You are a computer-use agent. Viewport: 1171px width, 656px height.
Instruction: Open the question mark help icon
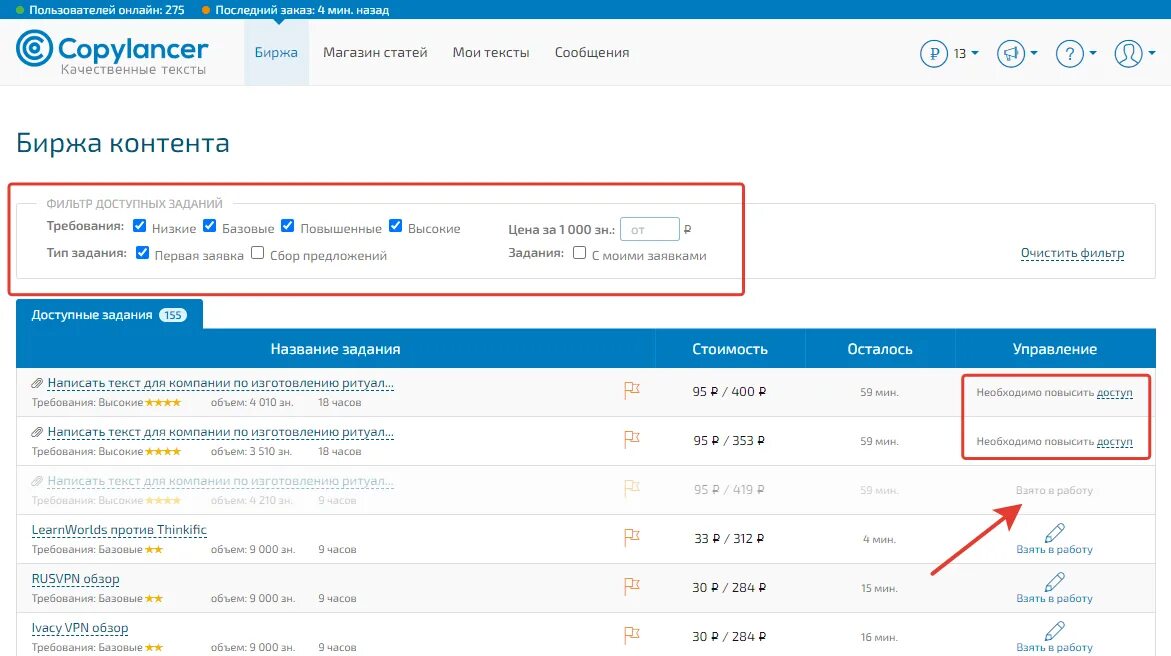pos(1069,53)
